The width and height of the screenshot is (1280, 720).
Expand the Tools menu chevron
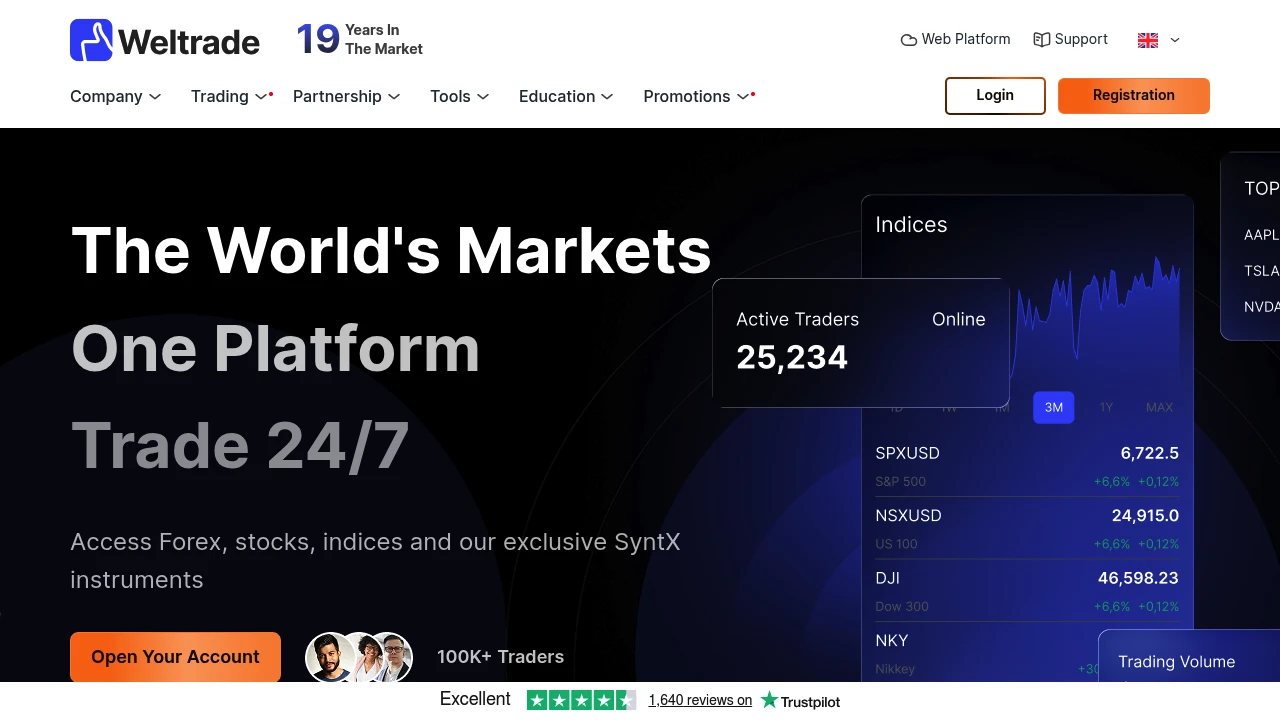pyautogui.click(x=483, y=97)
